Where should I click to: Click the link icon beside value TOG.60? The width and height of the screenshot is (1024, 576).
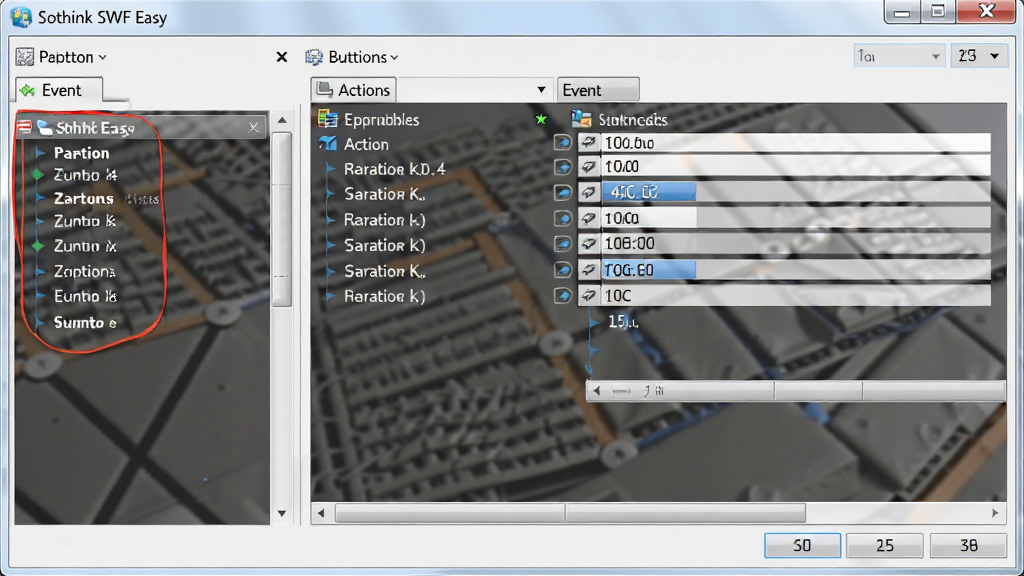(588, 269)
